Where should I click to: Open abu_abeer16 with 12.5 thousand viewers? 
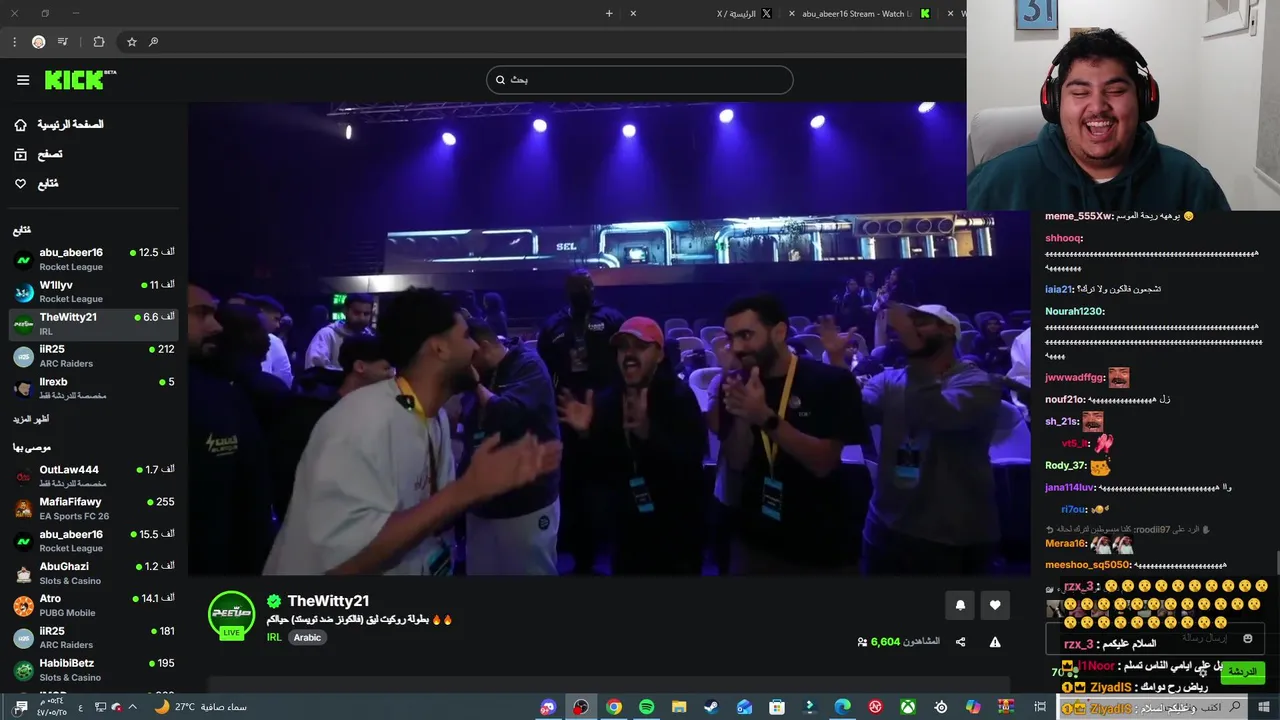point(93,259)
